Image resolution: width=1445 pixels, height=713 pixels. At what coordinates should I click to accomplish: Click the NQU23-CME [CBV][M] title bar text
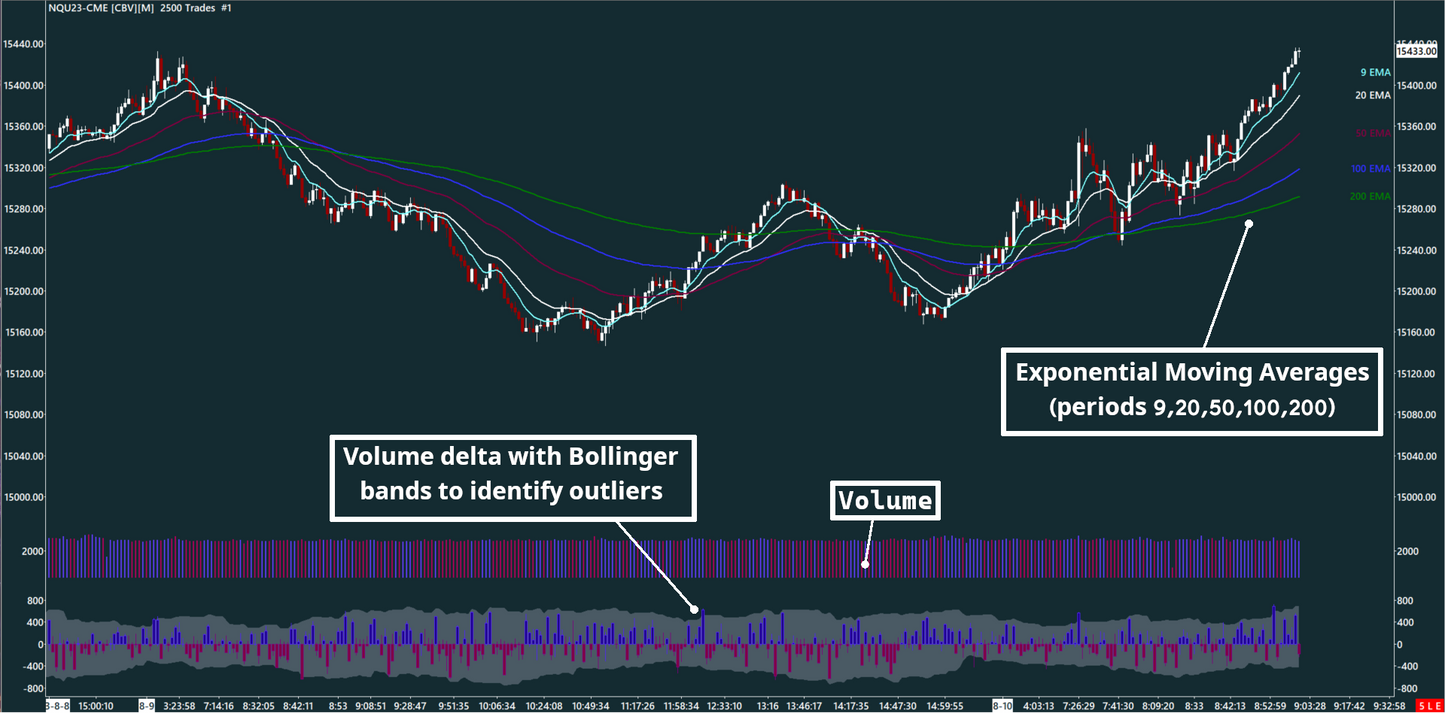pos(100,8)
